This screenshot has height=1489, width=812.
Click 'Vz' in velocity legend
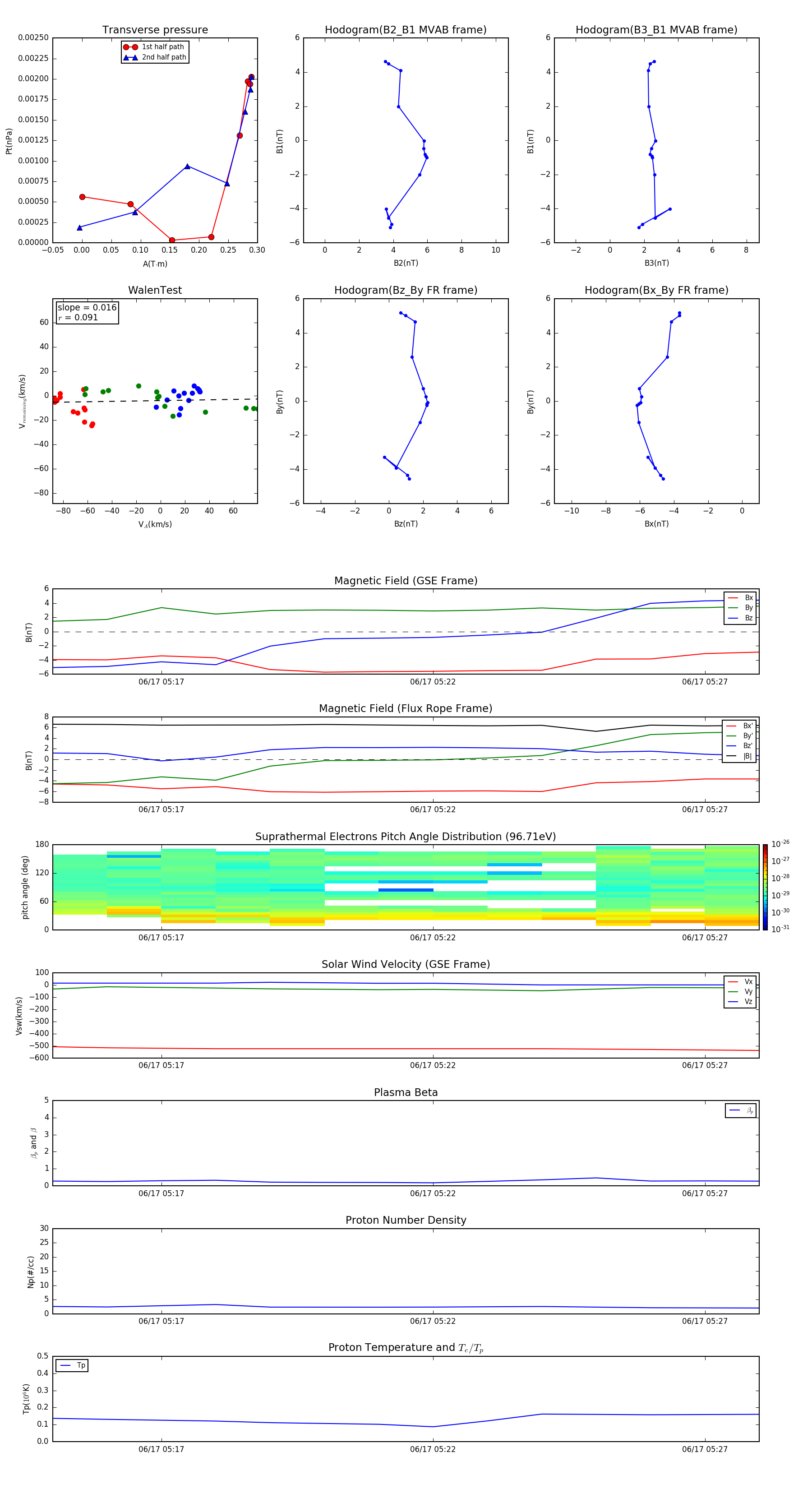click(748, 1002)
